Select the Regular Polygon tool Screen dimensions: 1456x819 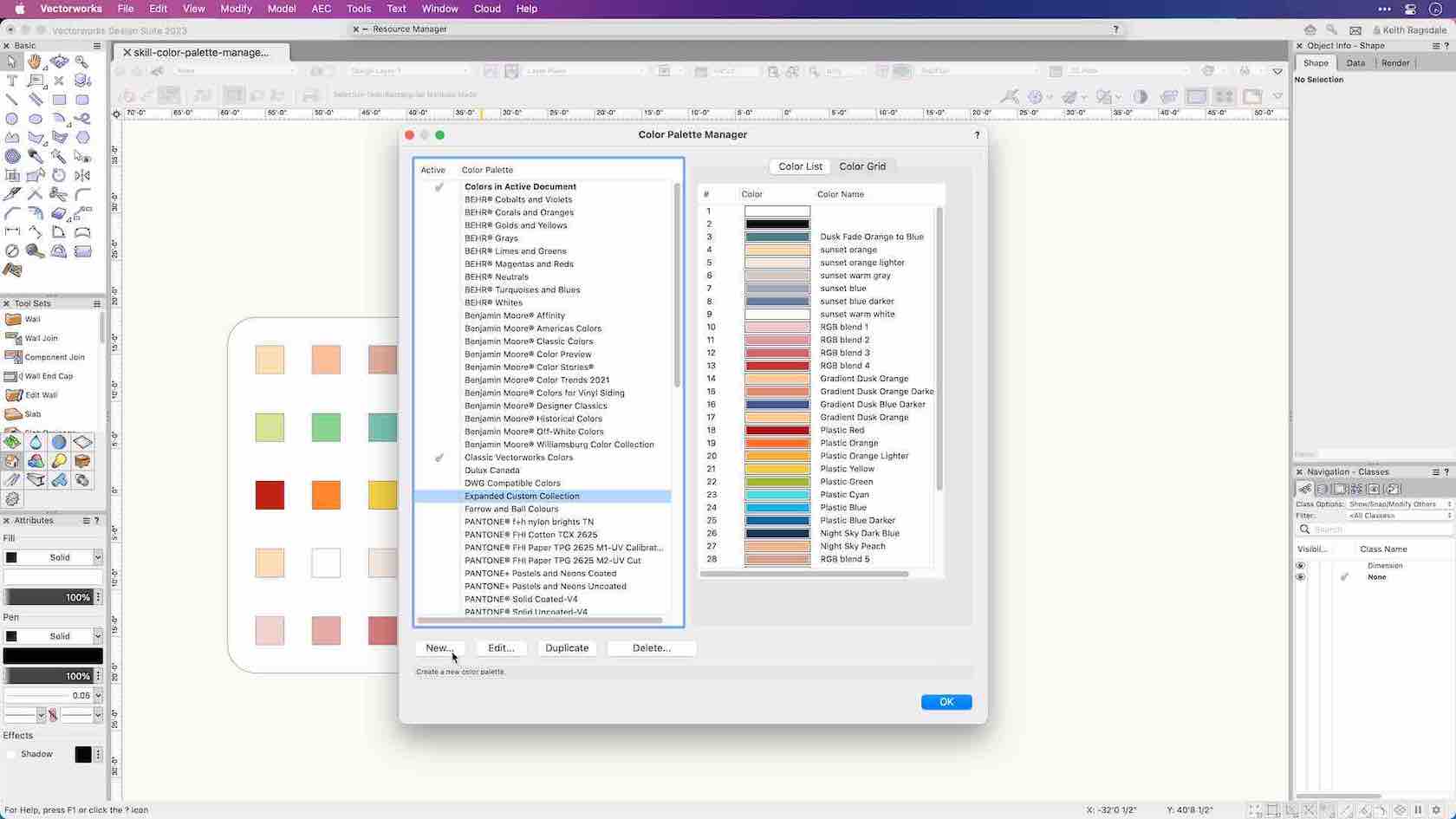(x=82, y=138)
